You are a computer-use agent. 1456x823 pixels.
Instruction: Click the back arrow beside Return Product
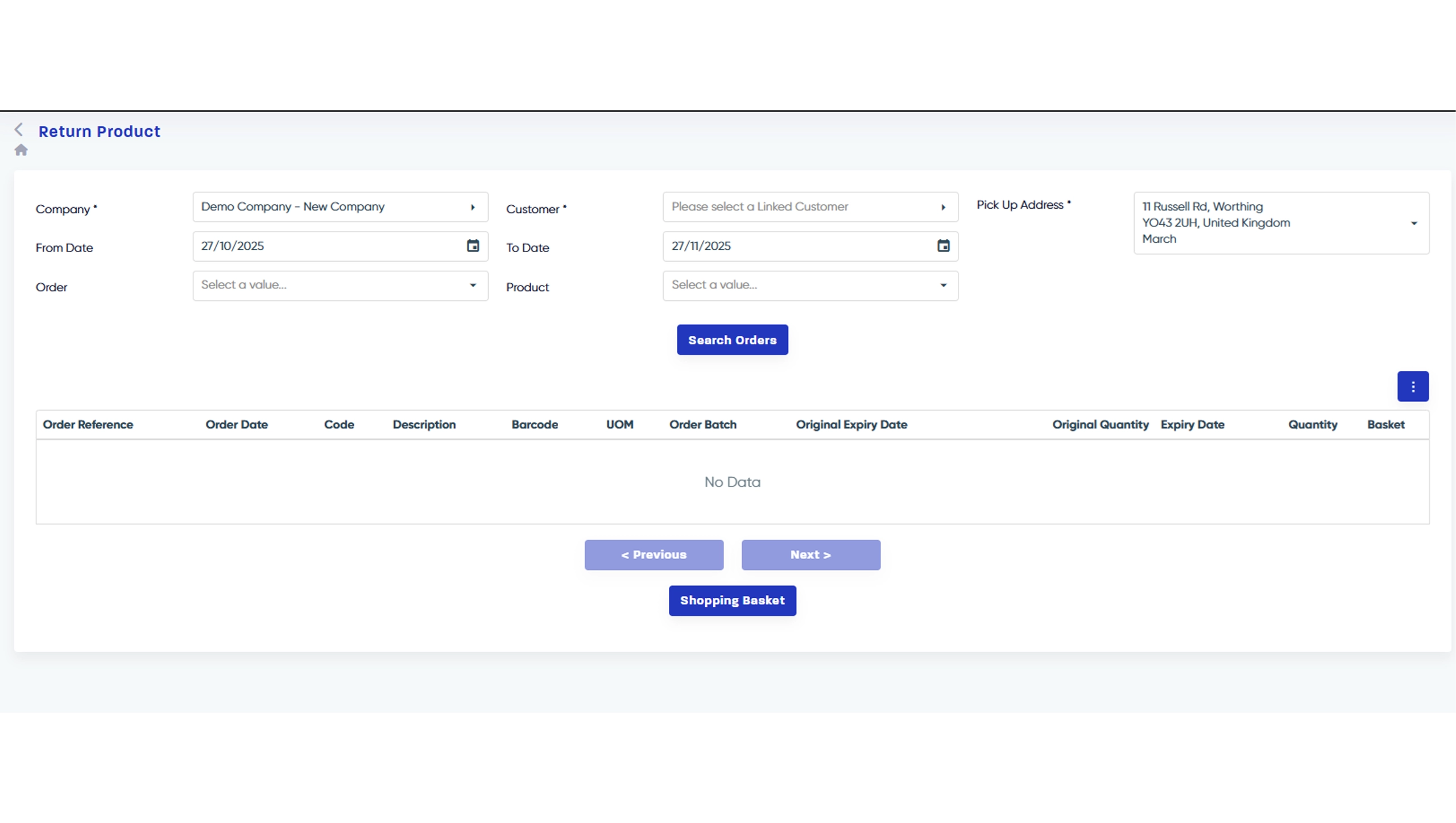click(x=19, y=130)
